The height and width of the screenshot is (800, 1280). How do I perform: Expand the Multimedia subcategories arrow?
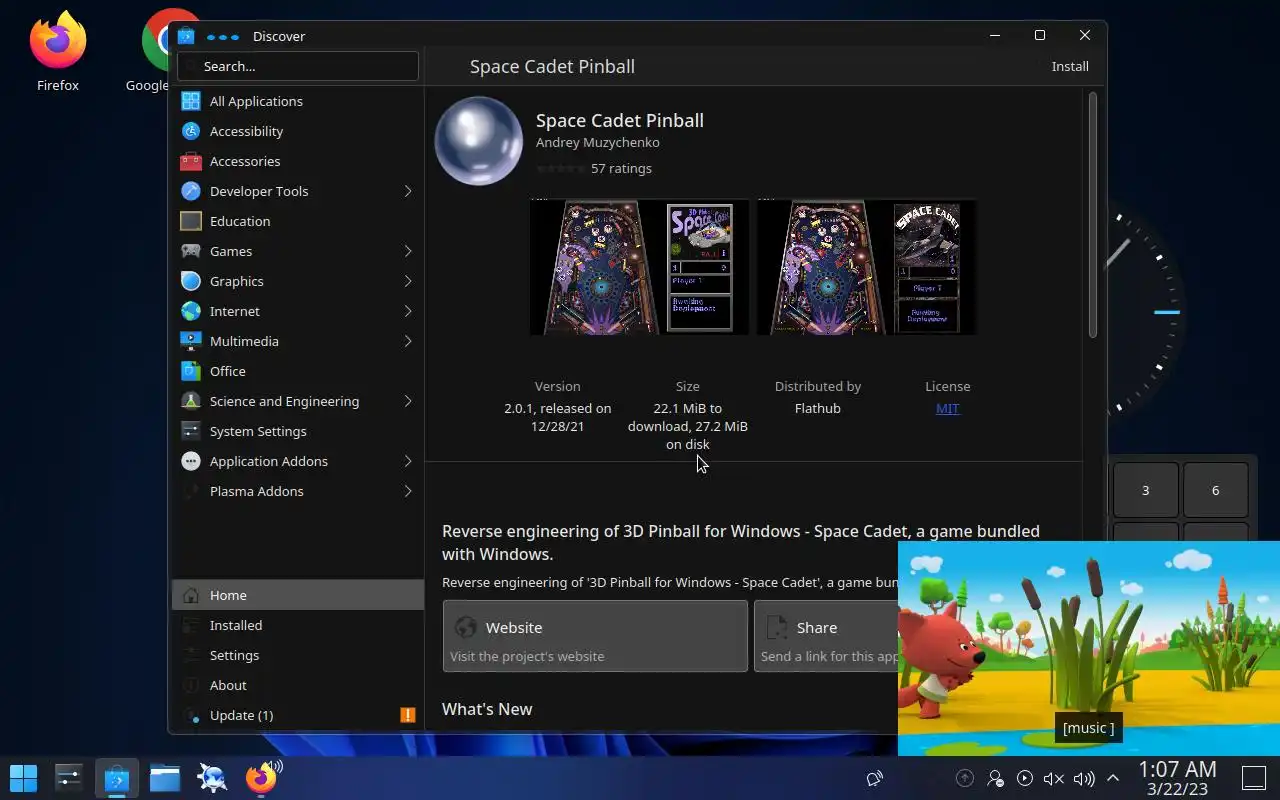coord(408,341)
